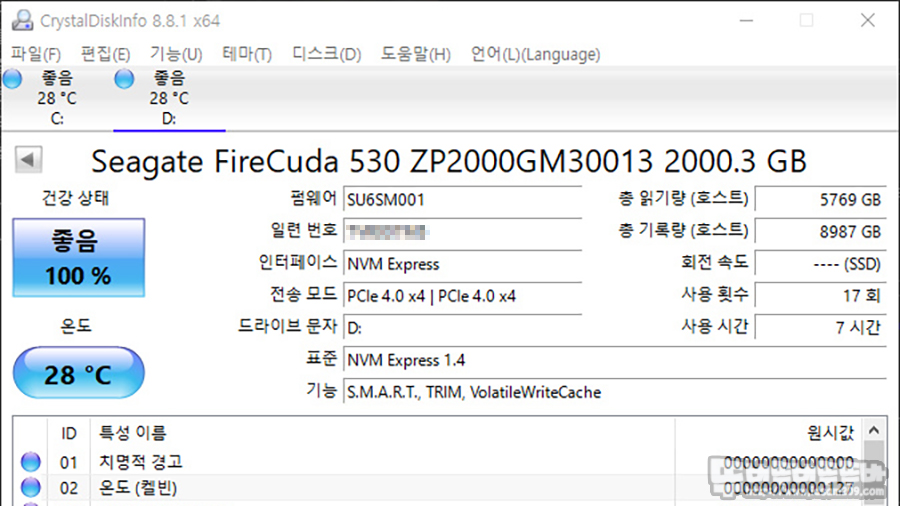Click the blue status circle for drive C:
The height and width of the screenshot is (506, 900).
click(x=12, y=79)
